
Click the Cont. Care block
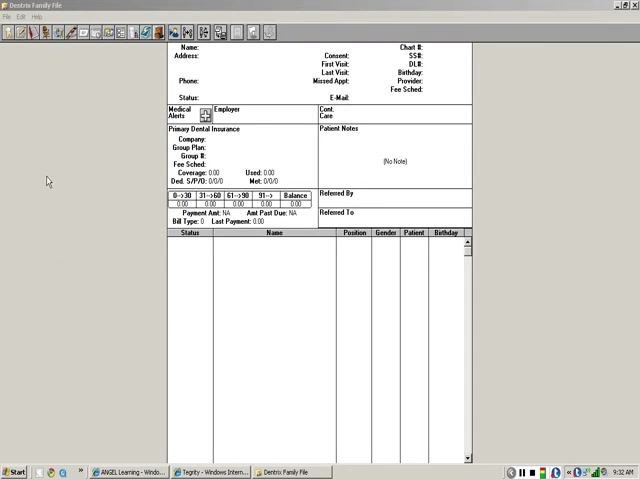point(395,114)
